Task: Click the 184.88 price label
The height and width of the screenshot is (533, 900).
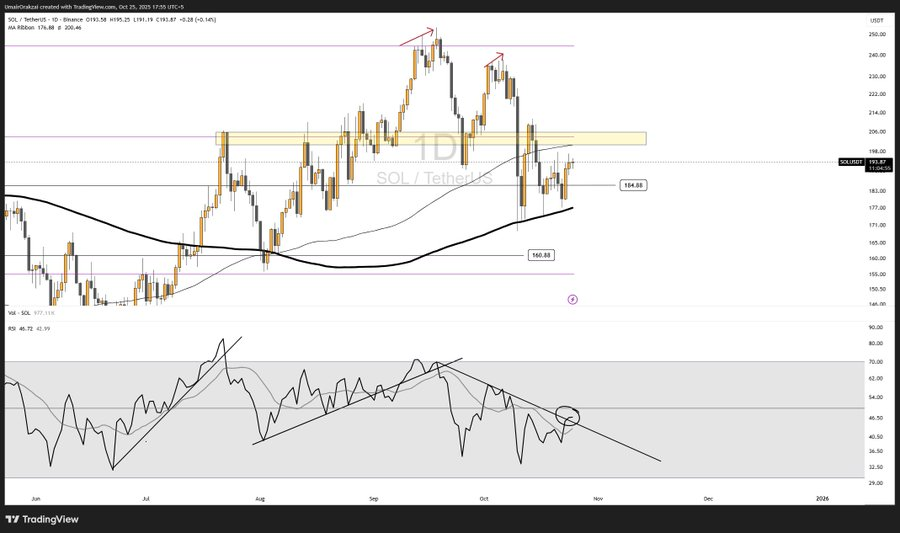Action: click(632, 185)
